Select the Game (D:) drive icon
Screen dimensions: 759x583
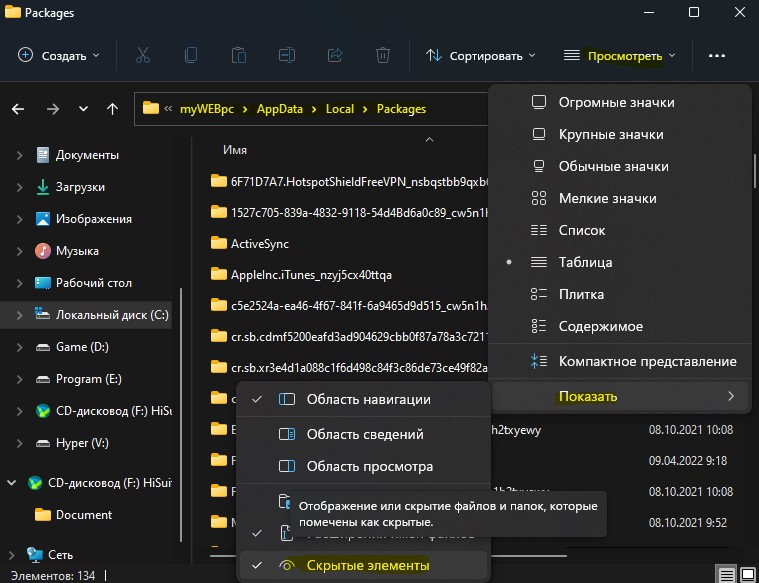(43, 347)
